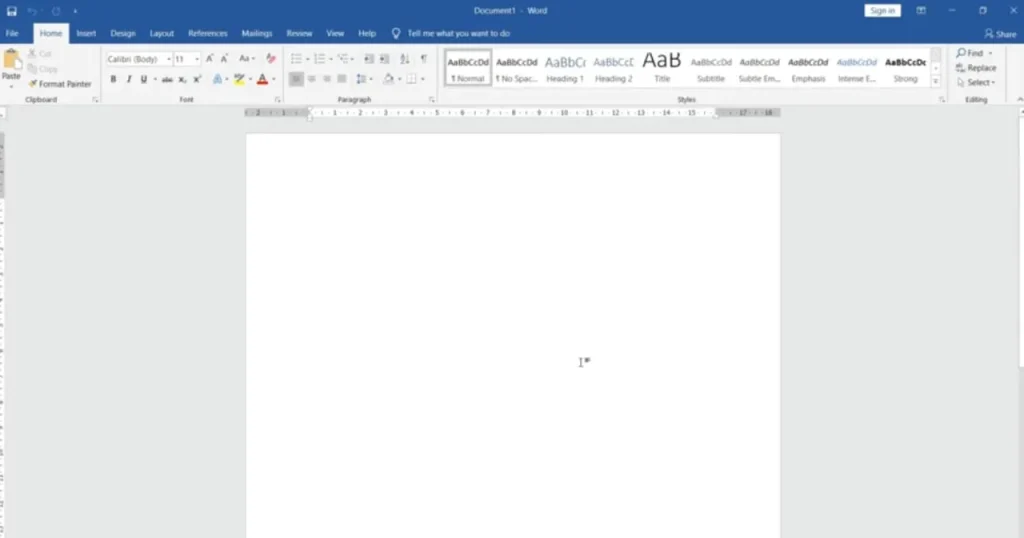Undo the last action
Image resolution: width=1024 pixels, height=538 pixels.
(x=31, y=11)
